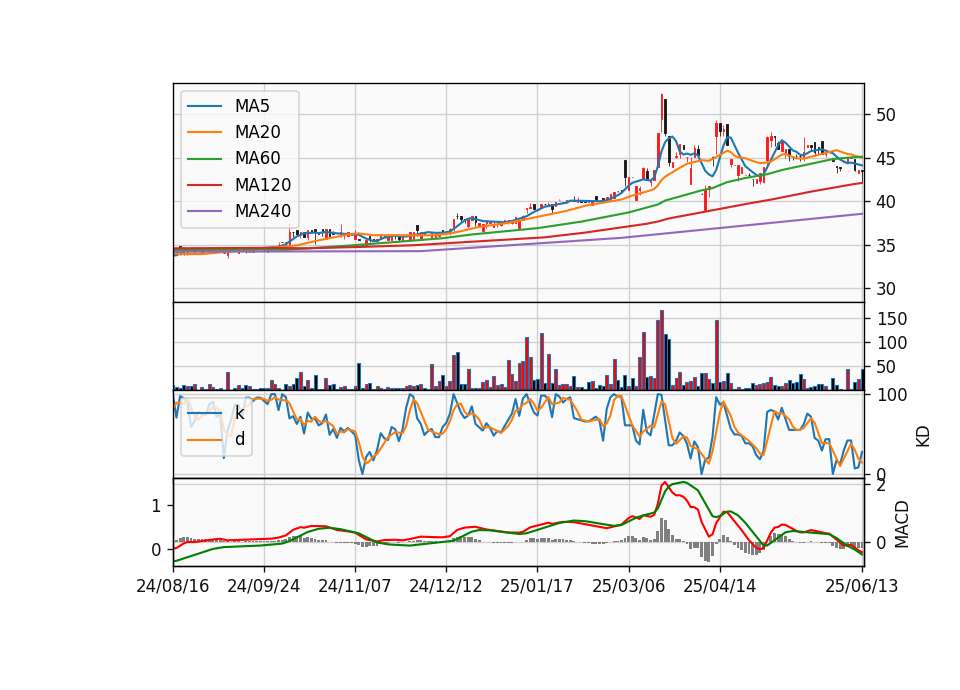This screenshot has height=690, width=960.
Task: Click the MACD left axis value 1
Action: click(156, 506)
